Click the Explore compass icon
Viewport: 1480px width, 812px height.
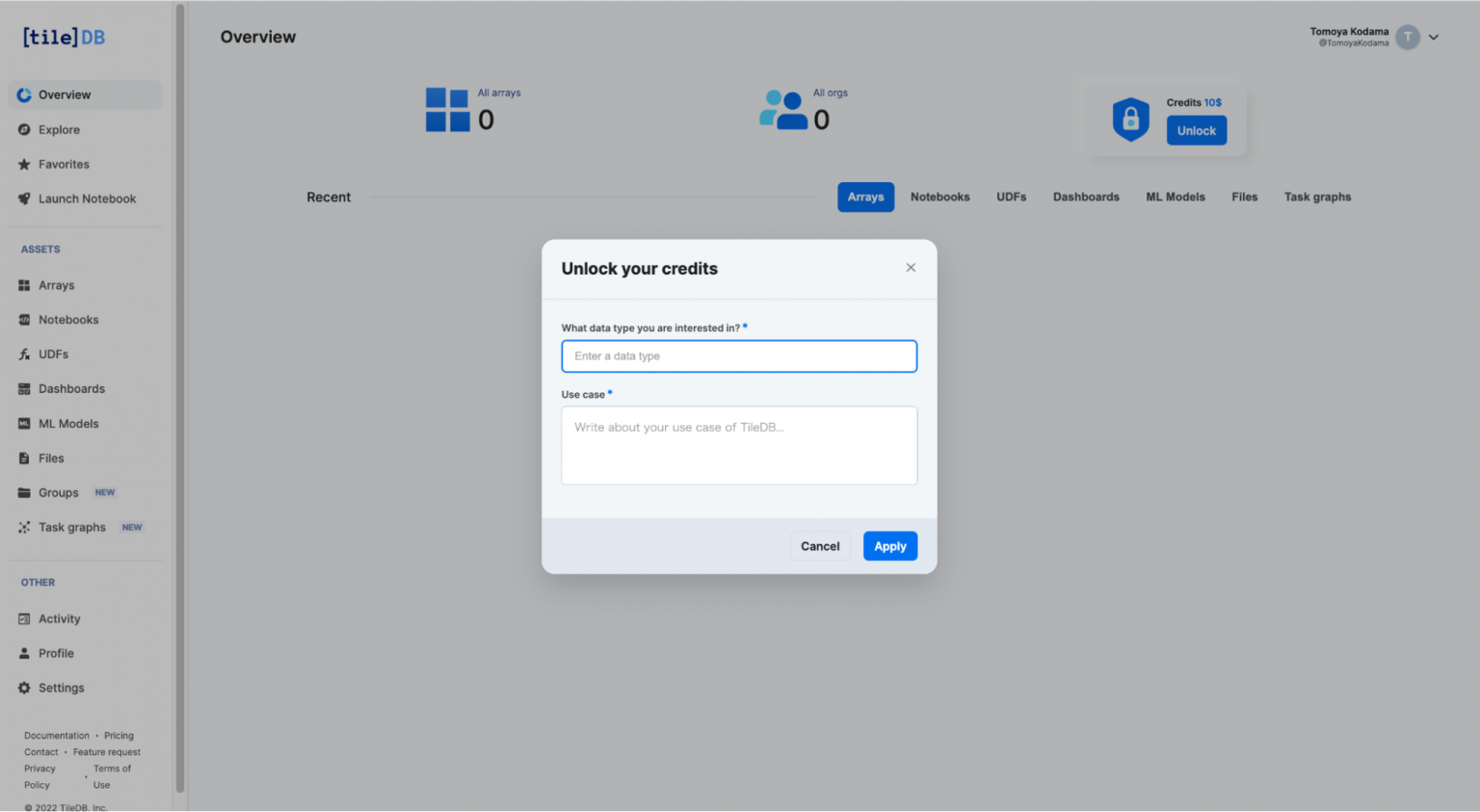[24, 130]
